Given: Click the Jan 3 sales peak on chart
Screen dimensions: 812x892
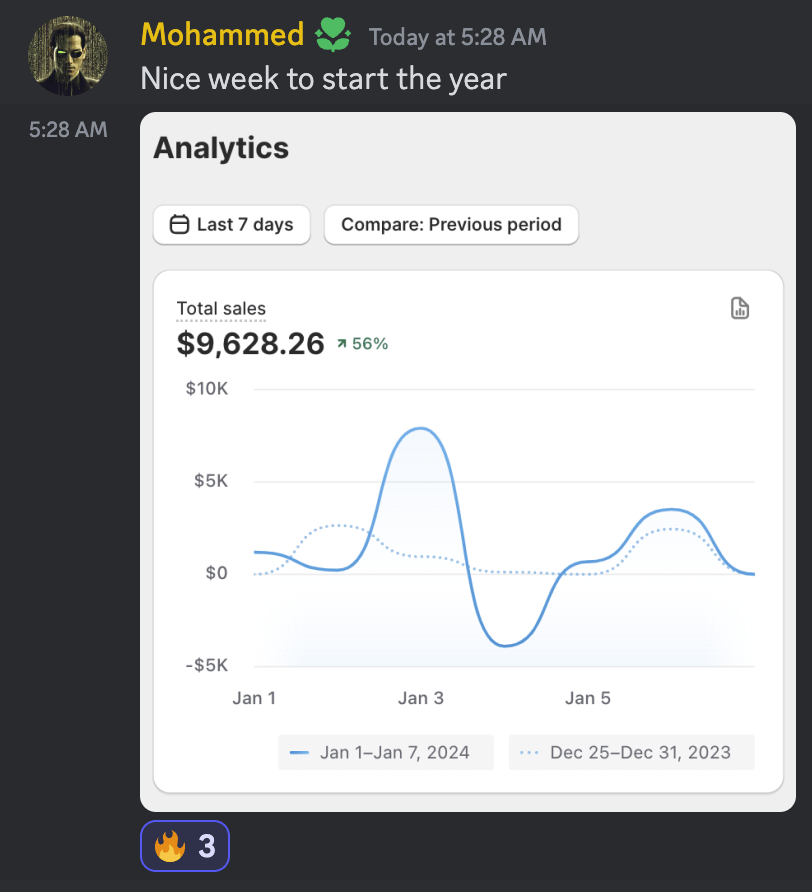Looking at the screenshot, I should point(421,428).
